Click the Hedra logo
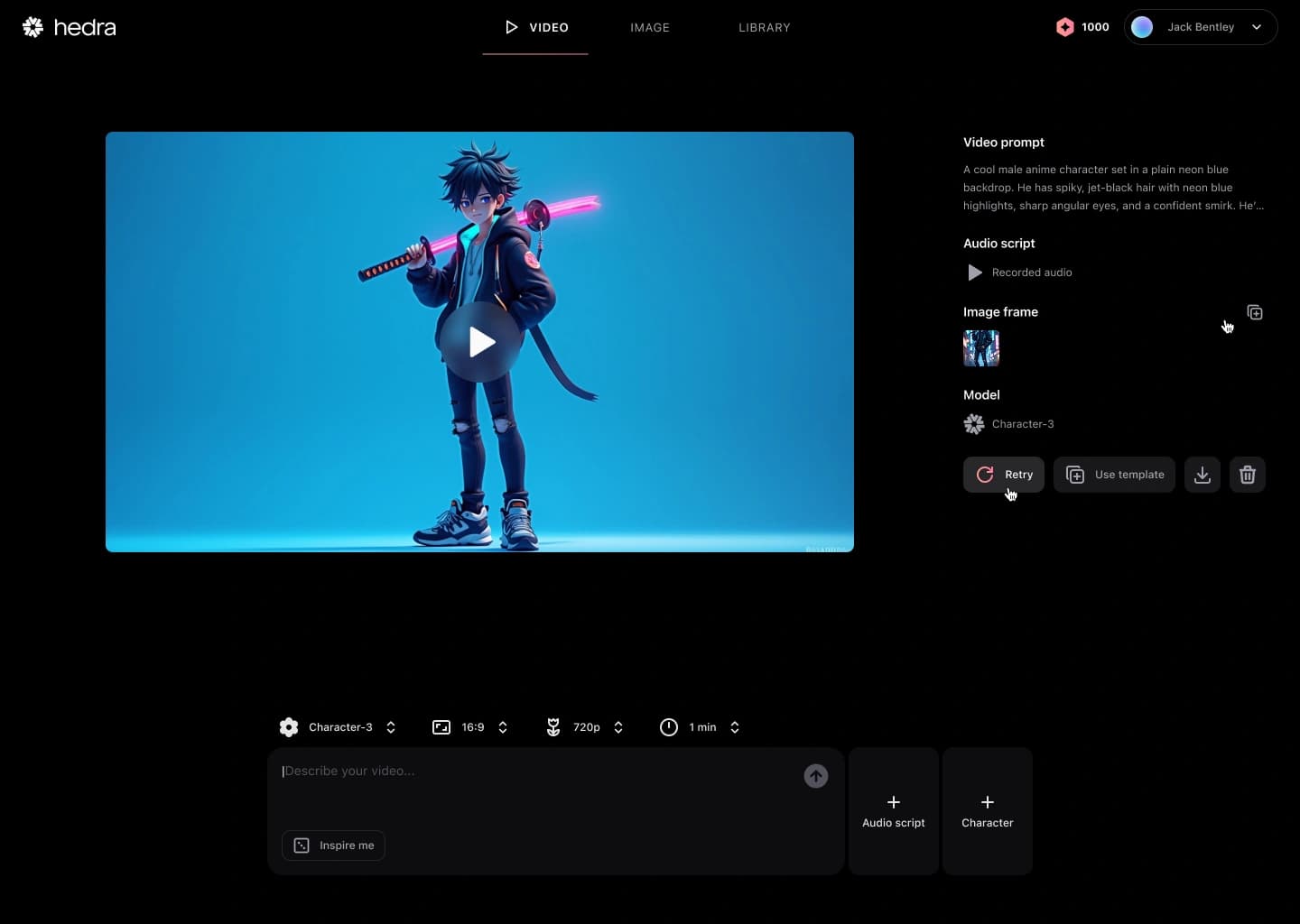Viewport: 1300px width, 924px height. 68,27
